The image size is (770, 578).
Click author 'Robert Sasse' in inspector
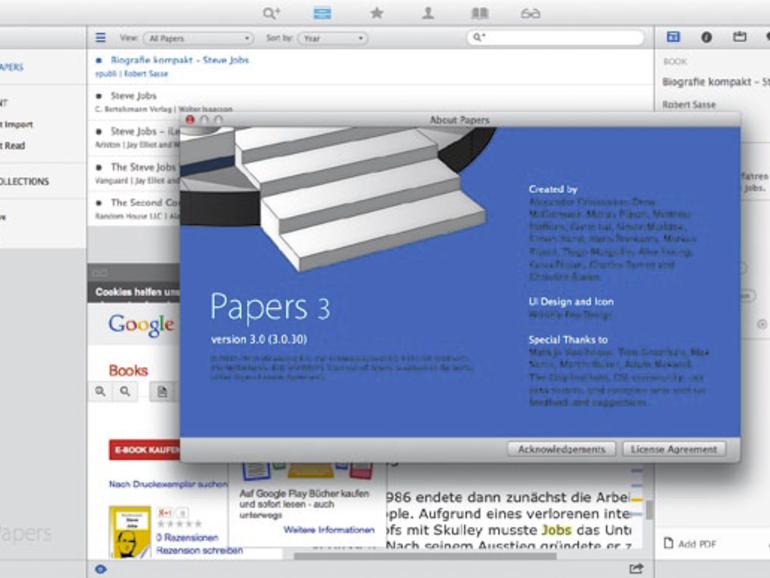[689, 105]
